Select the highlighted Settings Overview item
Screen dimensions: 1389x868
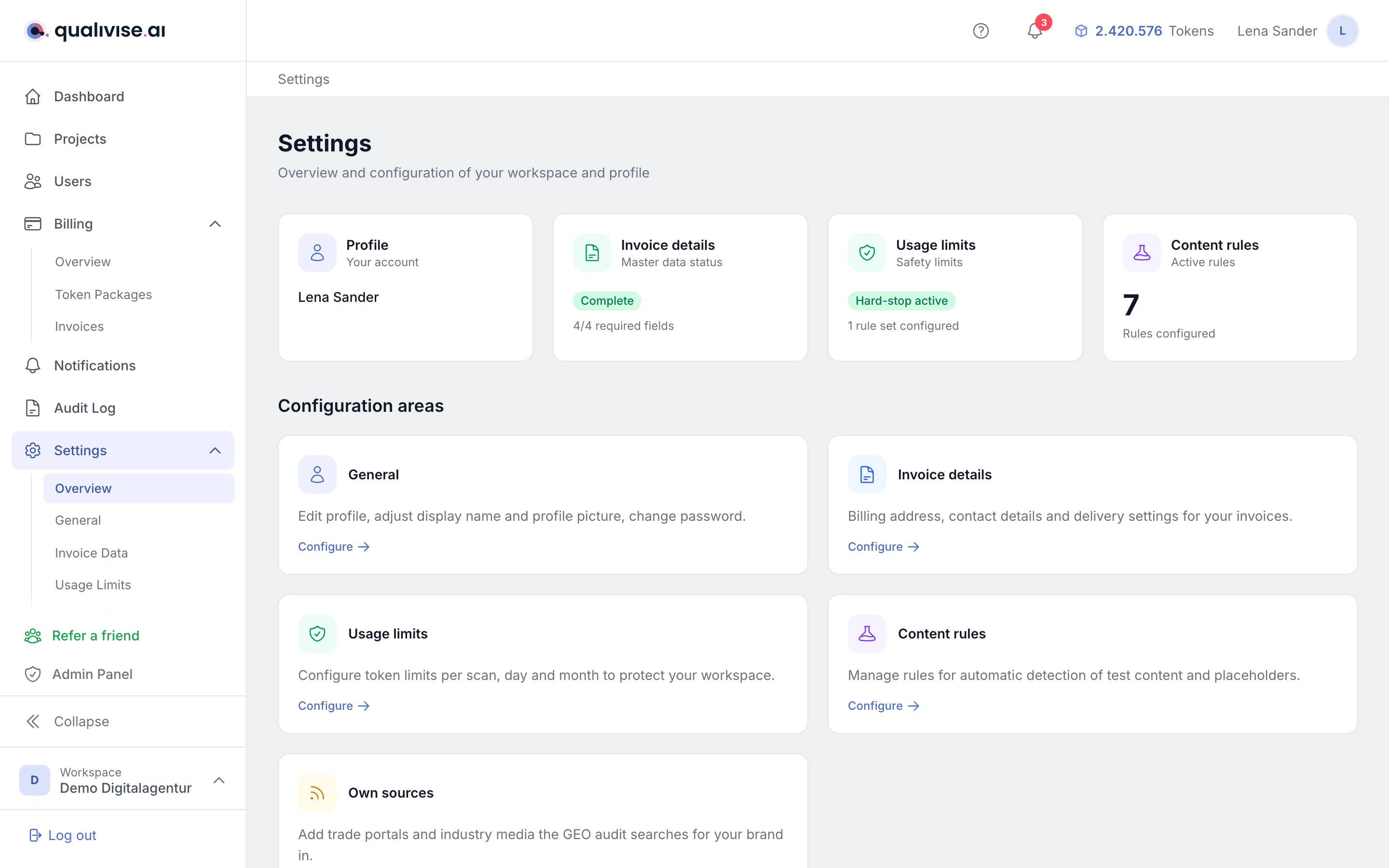[138, 488]
